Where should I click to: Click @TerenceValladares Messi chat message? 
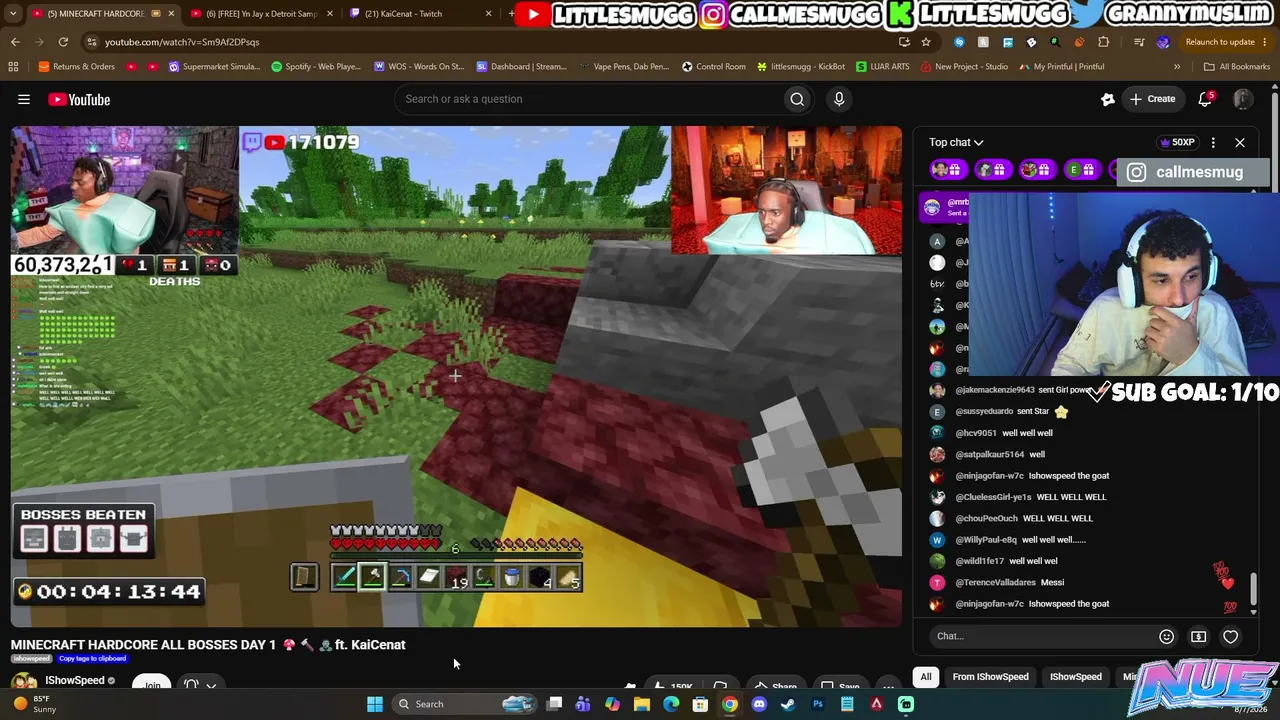tap(998, 582)
